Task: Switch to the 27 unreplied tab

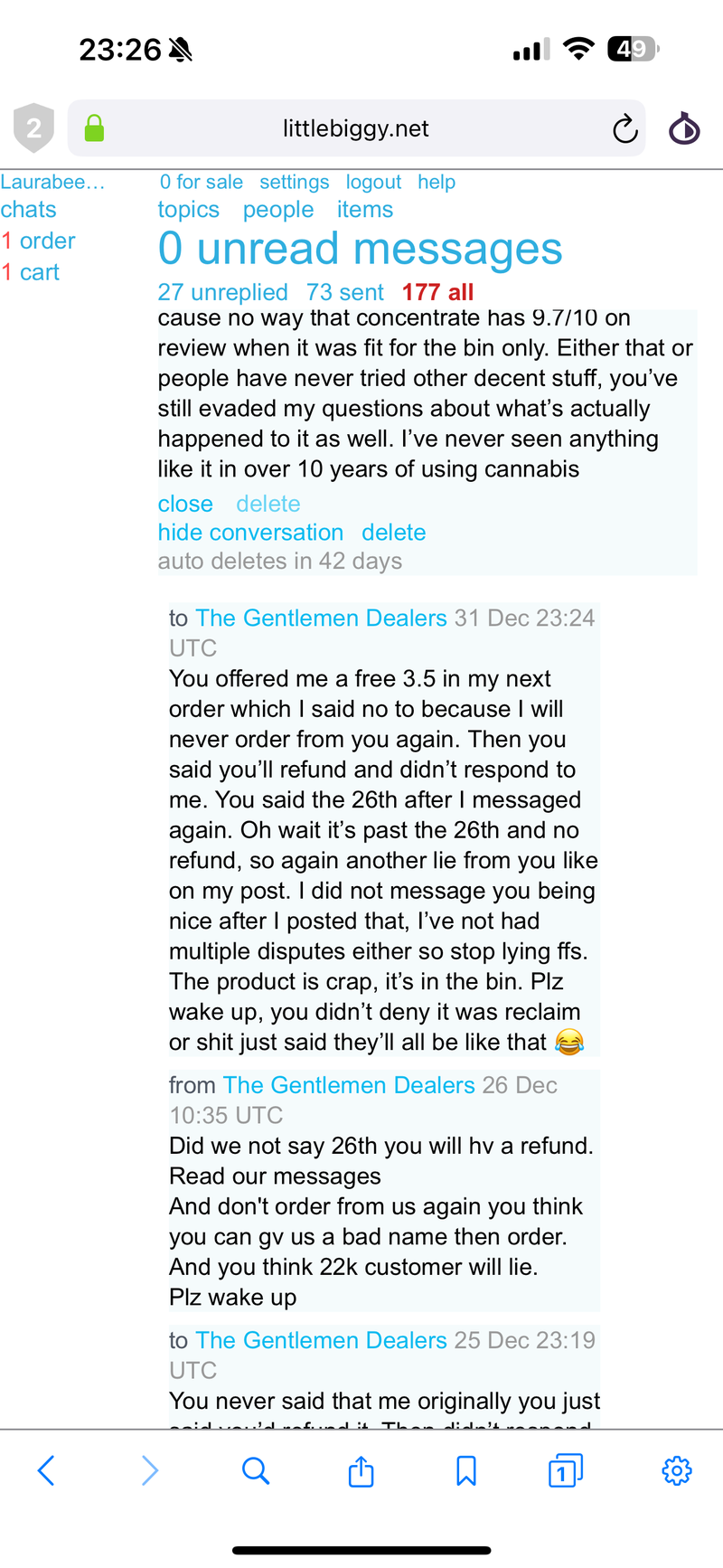Action: (222, 292)
